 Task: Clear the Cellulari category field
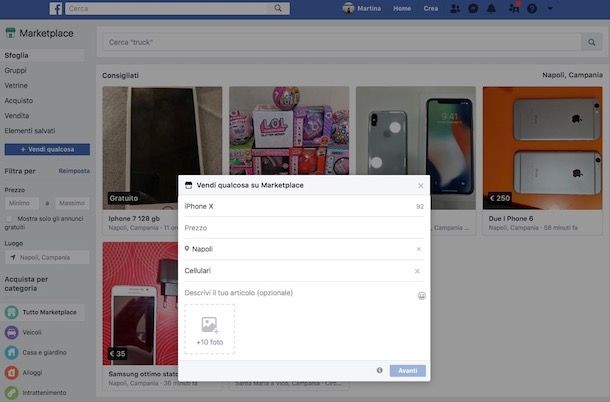[x=417, y=271]
